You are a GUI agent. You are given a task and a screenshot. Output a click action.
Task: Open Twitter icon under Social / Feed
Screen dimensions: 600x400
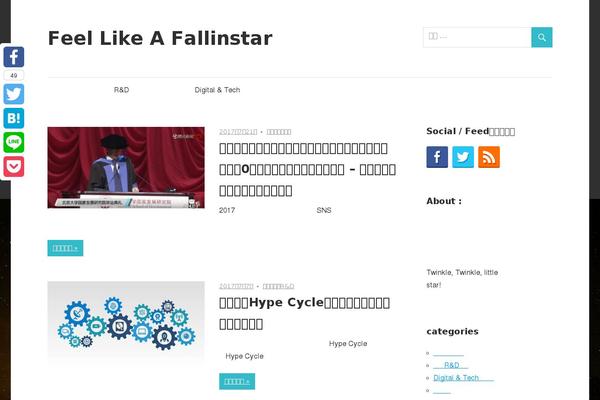pos(463,157)
